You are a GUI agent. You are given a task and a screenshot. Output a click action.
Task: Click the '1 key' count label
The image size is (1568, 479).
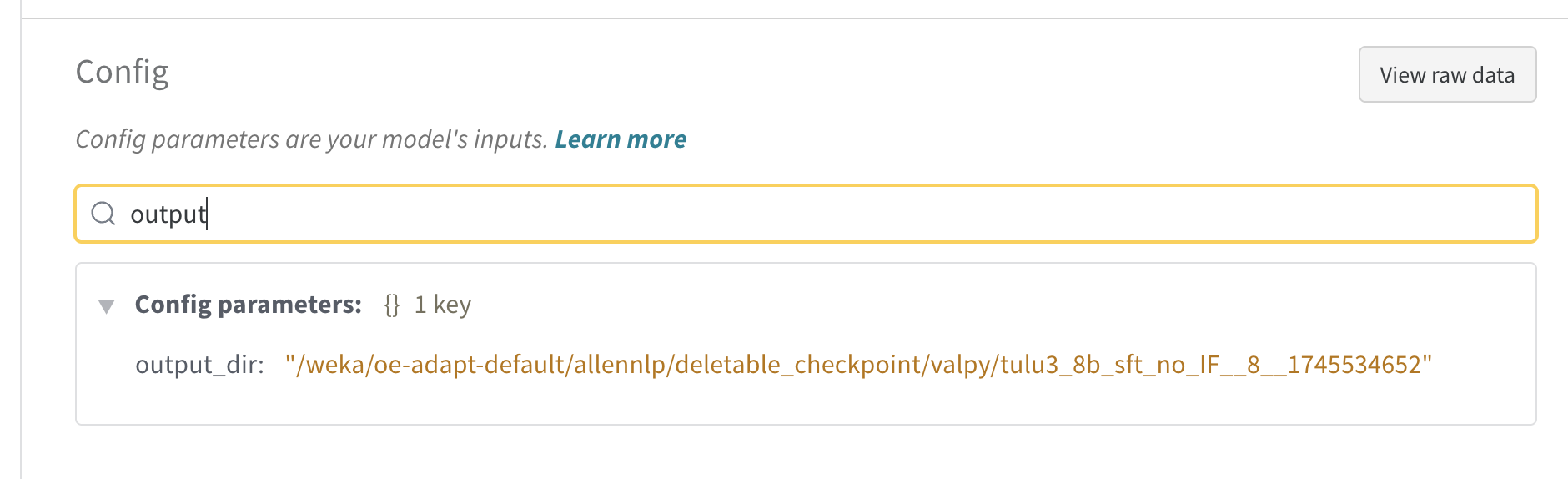click(x=443, y=305)
